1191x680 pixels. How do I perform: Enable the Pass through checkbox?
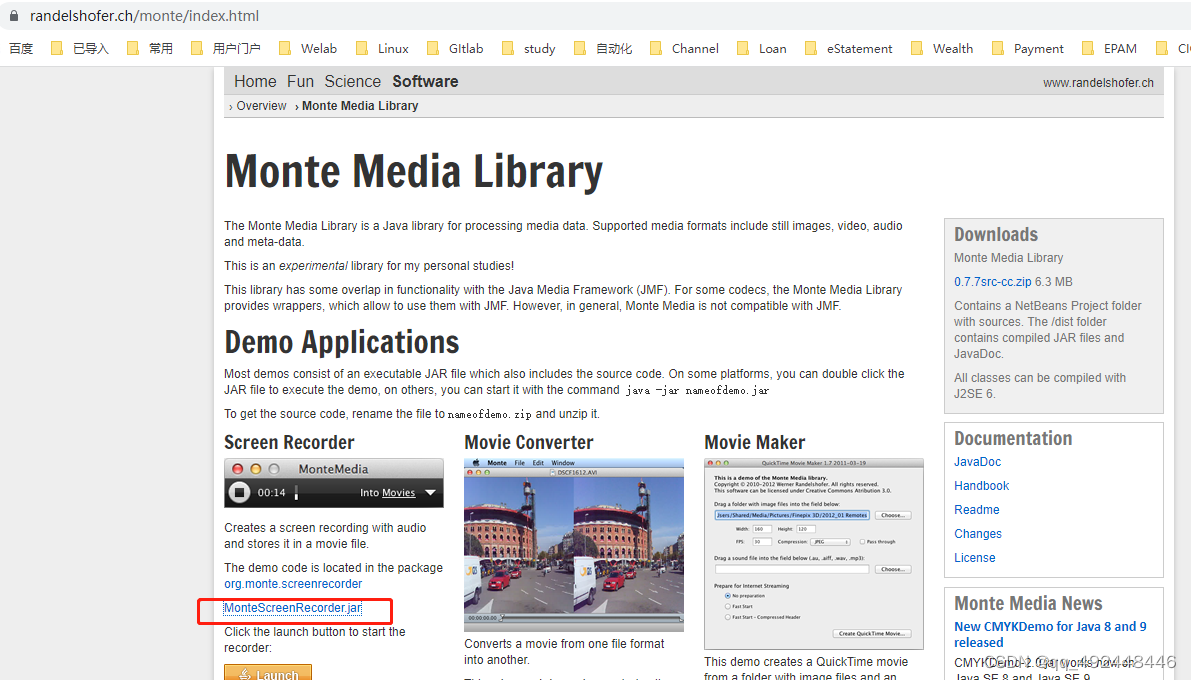pos(862,542)
